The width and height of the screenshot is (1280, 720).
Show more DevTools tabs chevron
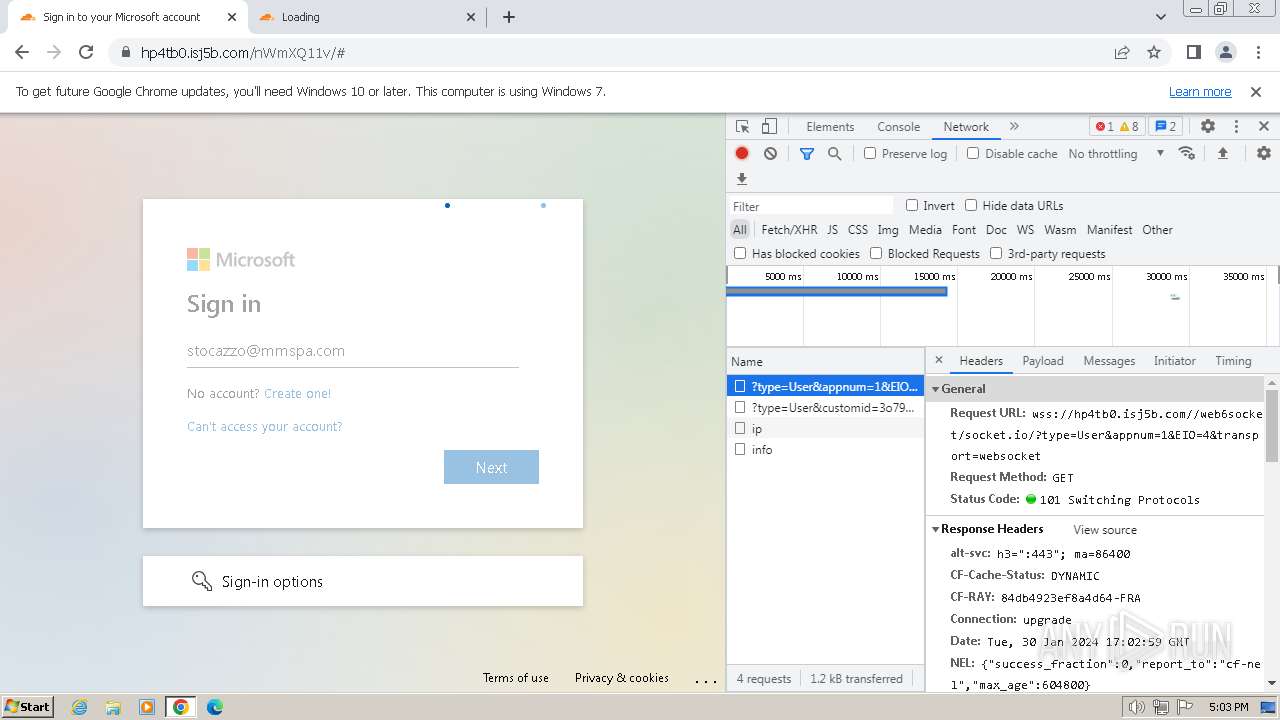click(x=1014, y=127)
